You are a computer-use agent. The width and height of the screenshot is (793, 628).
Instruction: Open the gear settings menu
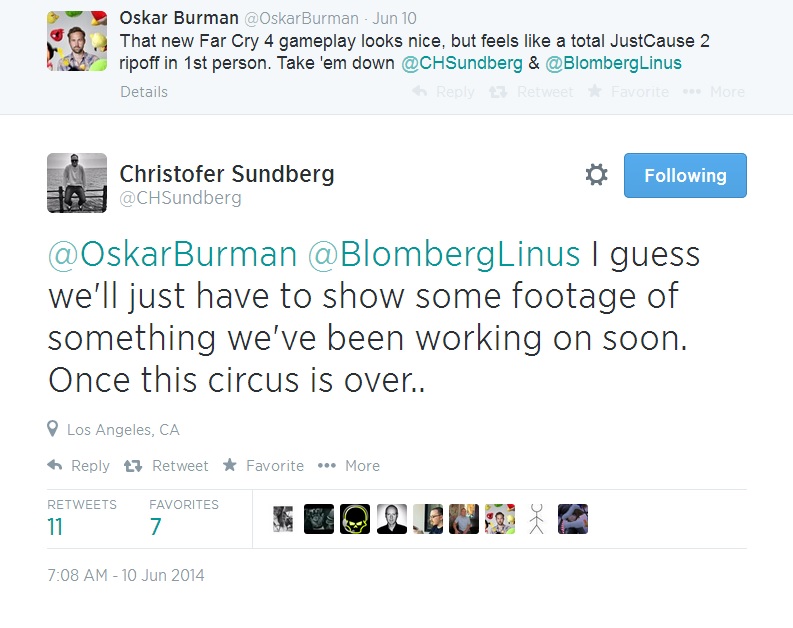(x=596, y=176)
